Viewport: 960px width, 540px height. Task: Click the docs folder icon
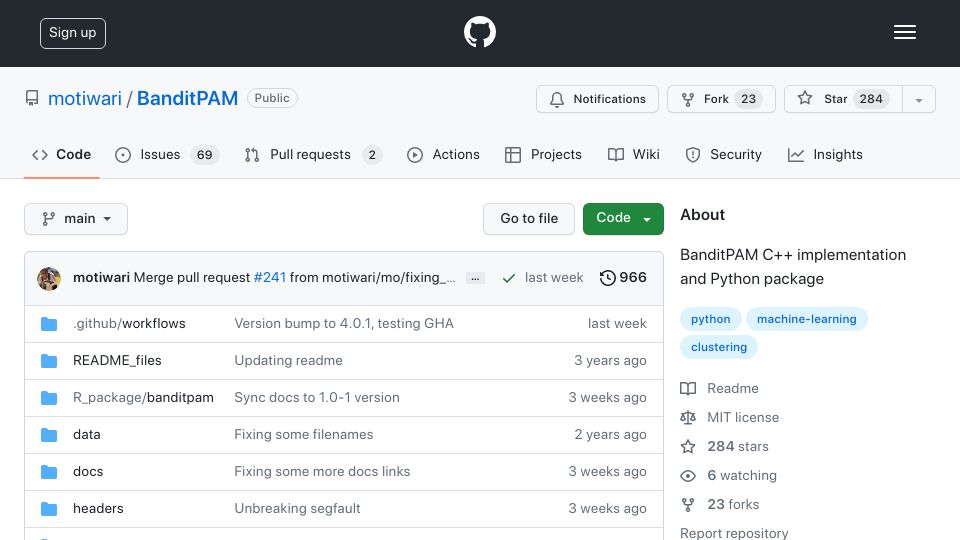[49, 471]
